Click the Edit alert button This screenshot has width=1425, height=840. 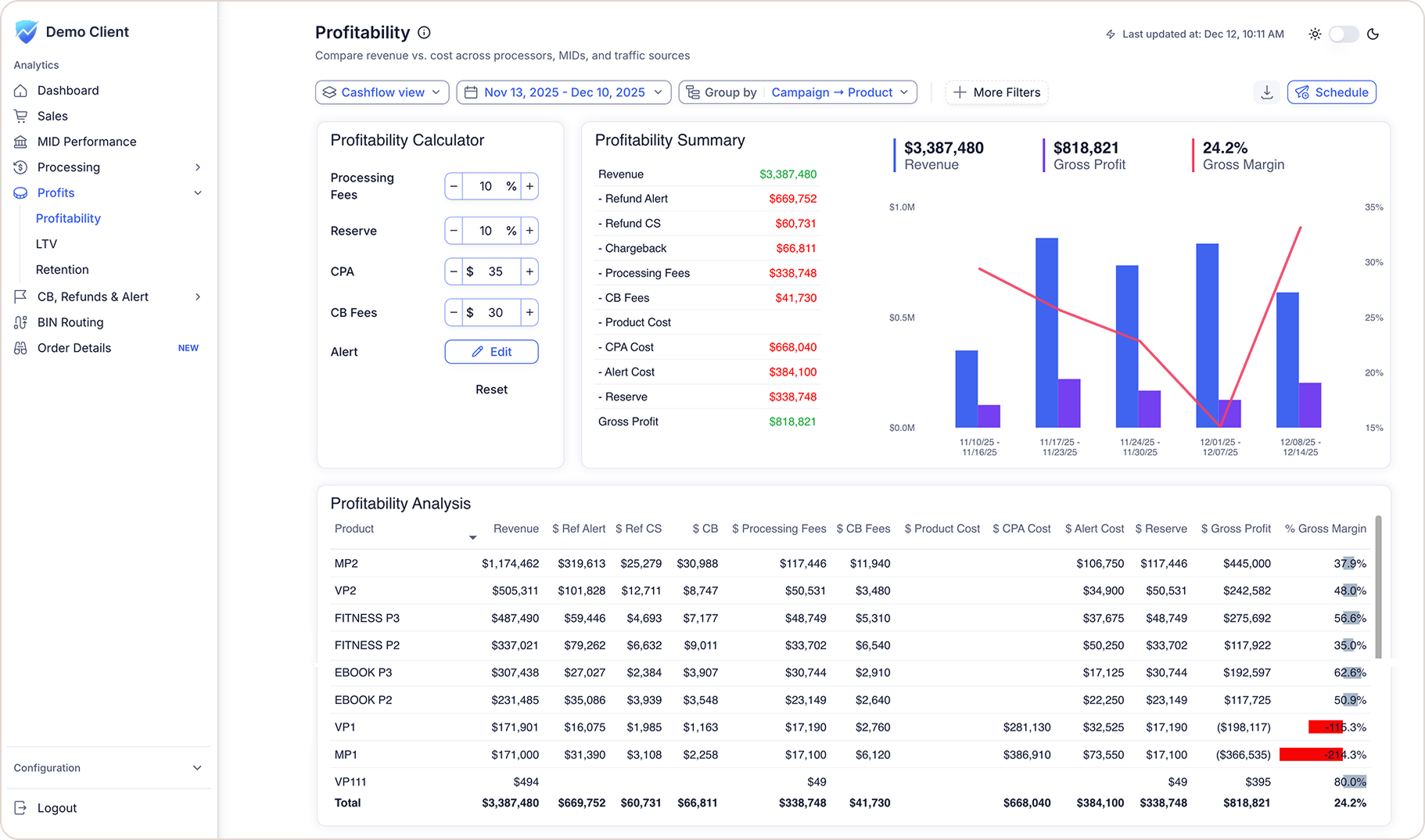point(491,352)
